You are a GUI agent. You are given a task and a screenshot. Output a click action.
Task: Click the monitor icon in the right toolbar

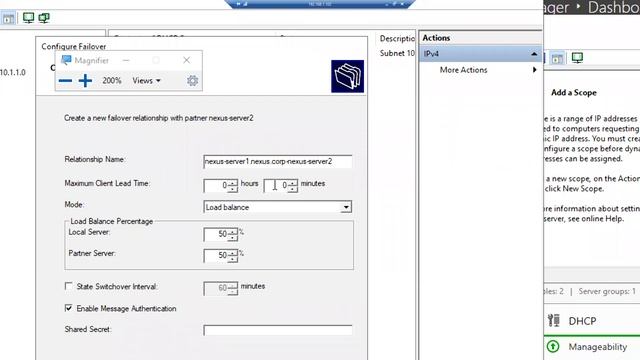click(577, 58)
